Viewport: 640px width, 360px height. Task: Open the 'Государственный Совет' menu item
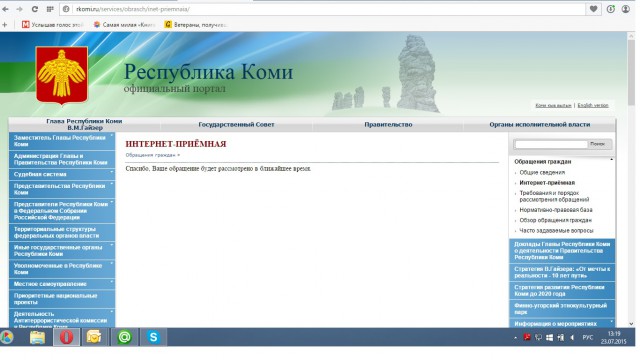(236, 124)
